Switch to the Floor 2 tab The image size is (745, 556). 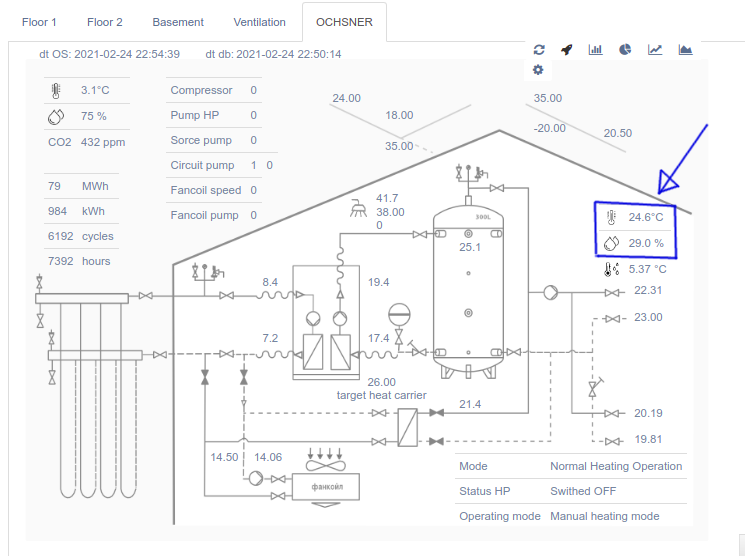tap(105, 22)
